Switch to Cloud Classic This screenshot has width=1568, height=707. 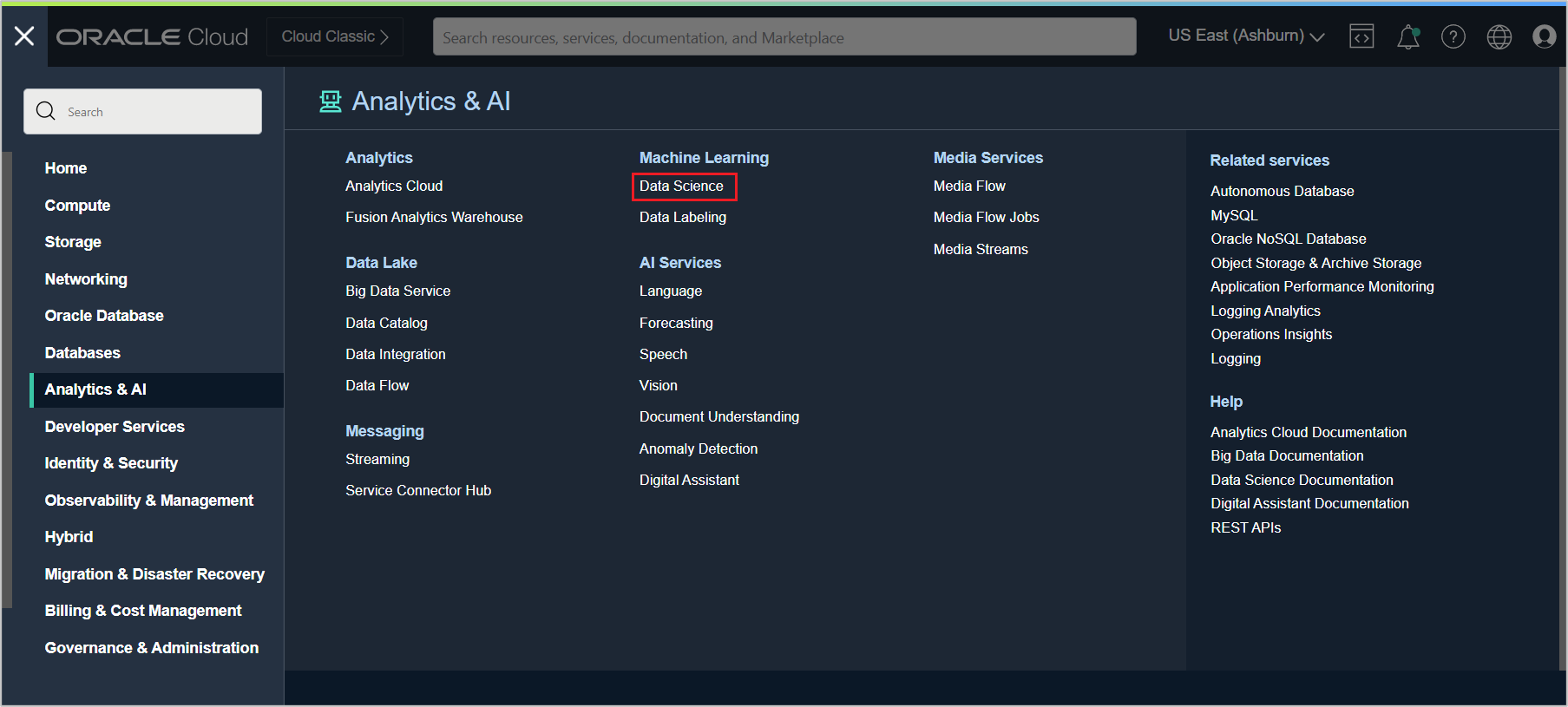335,36
